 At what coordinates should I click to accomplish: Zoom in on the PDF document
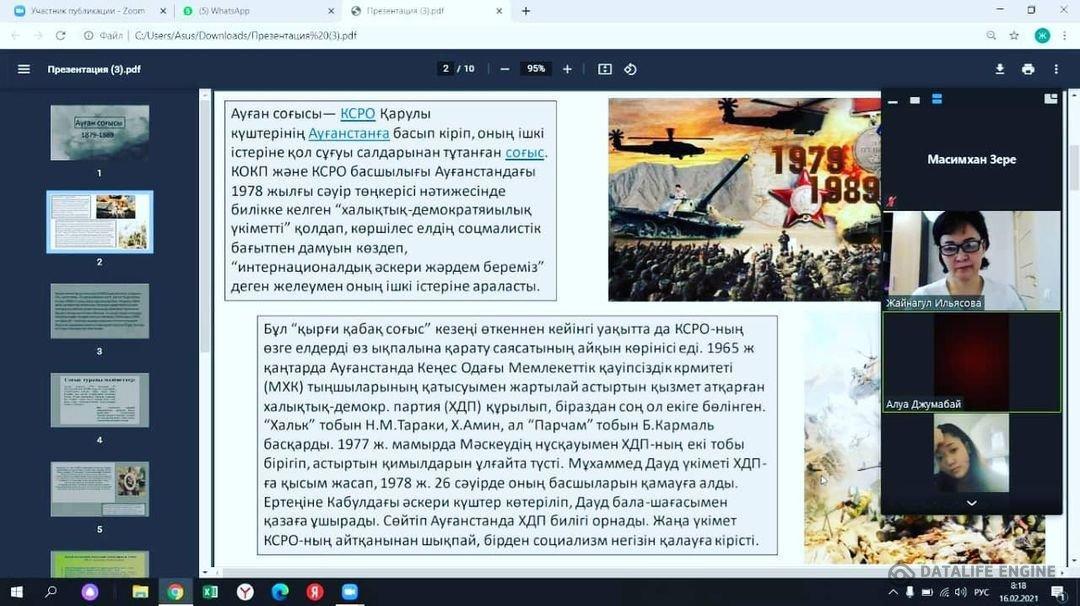click(567, 69)
